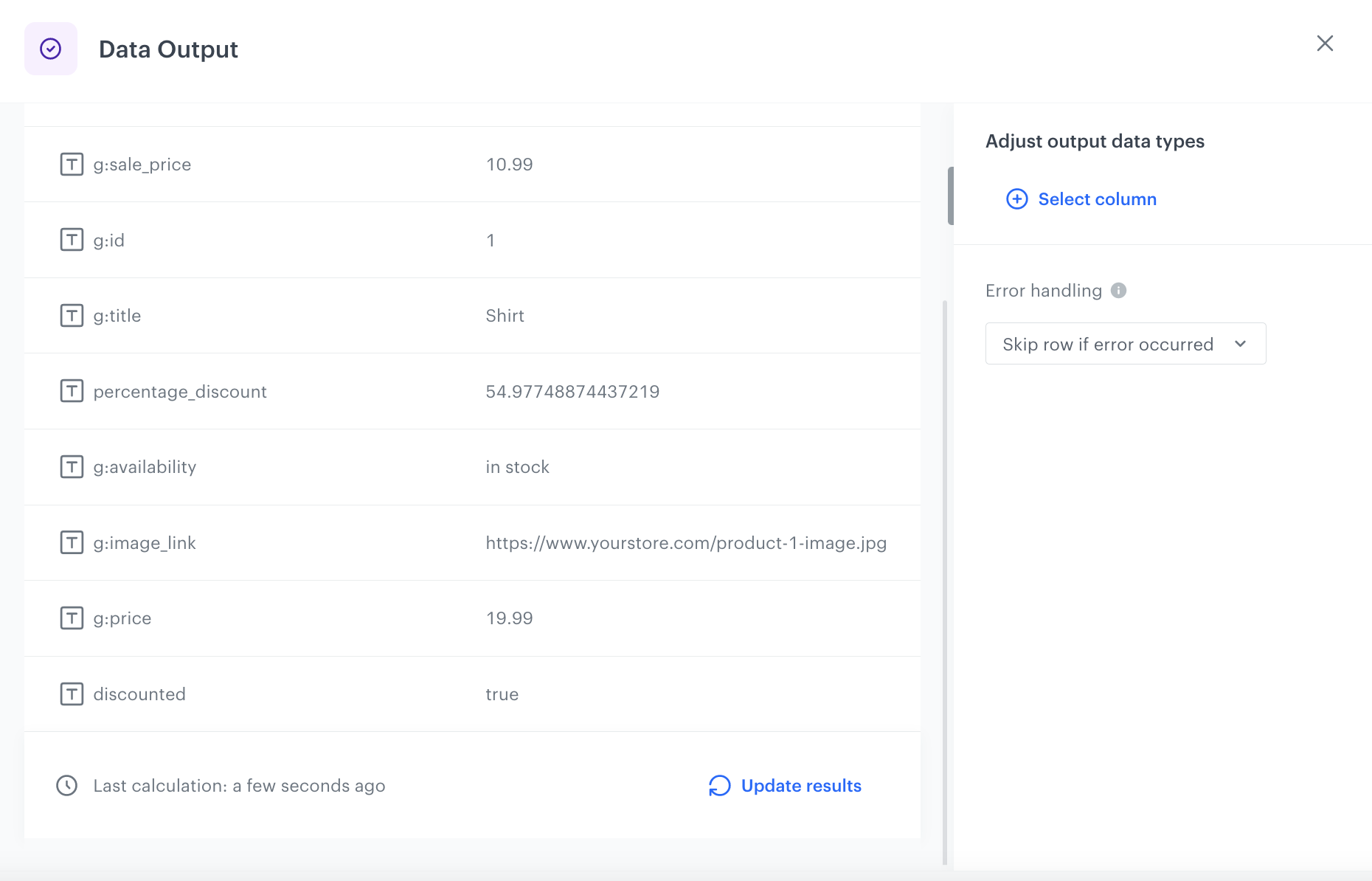Click the text type icon beside g:sale_price
This screenshot has height=881, width=1372.
pos(72,165)
